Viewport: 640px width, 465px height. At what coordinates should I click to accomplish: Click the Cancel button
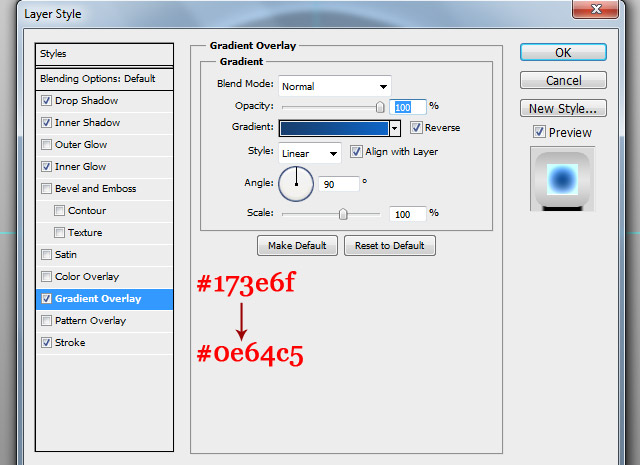(563, 80)
